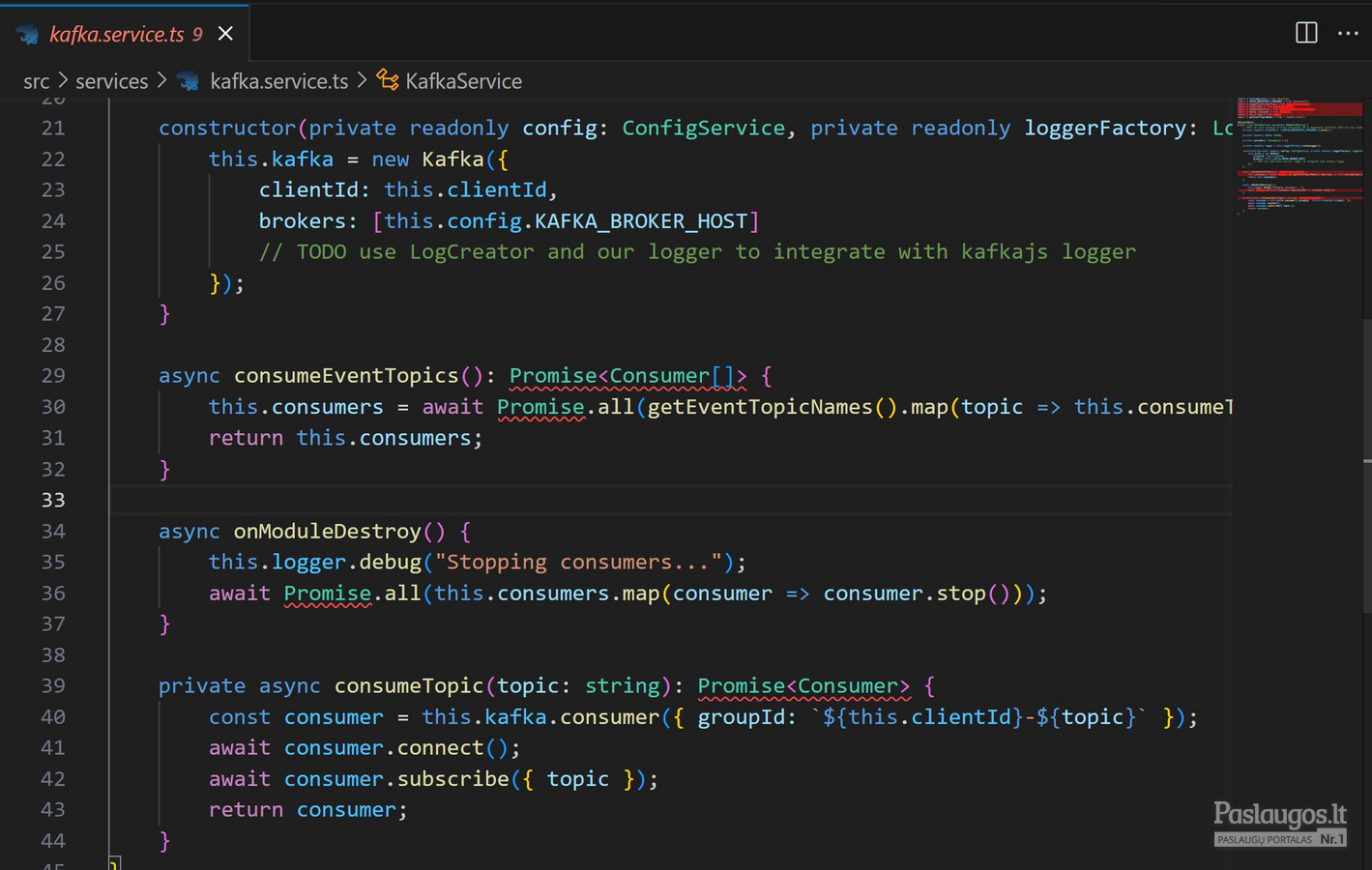
Task: Select the kafka.service.ts editor tab
Action: [125, 34]
